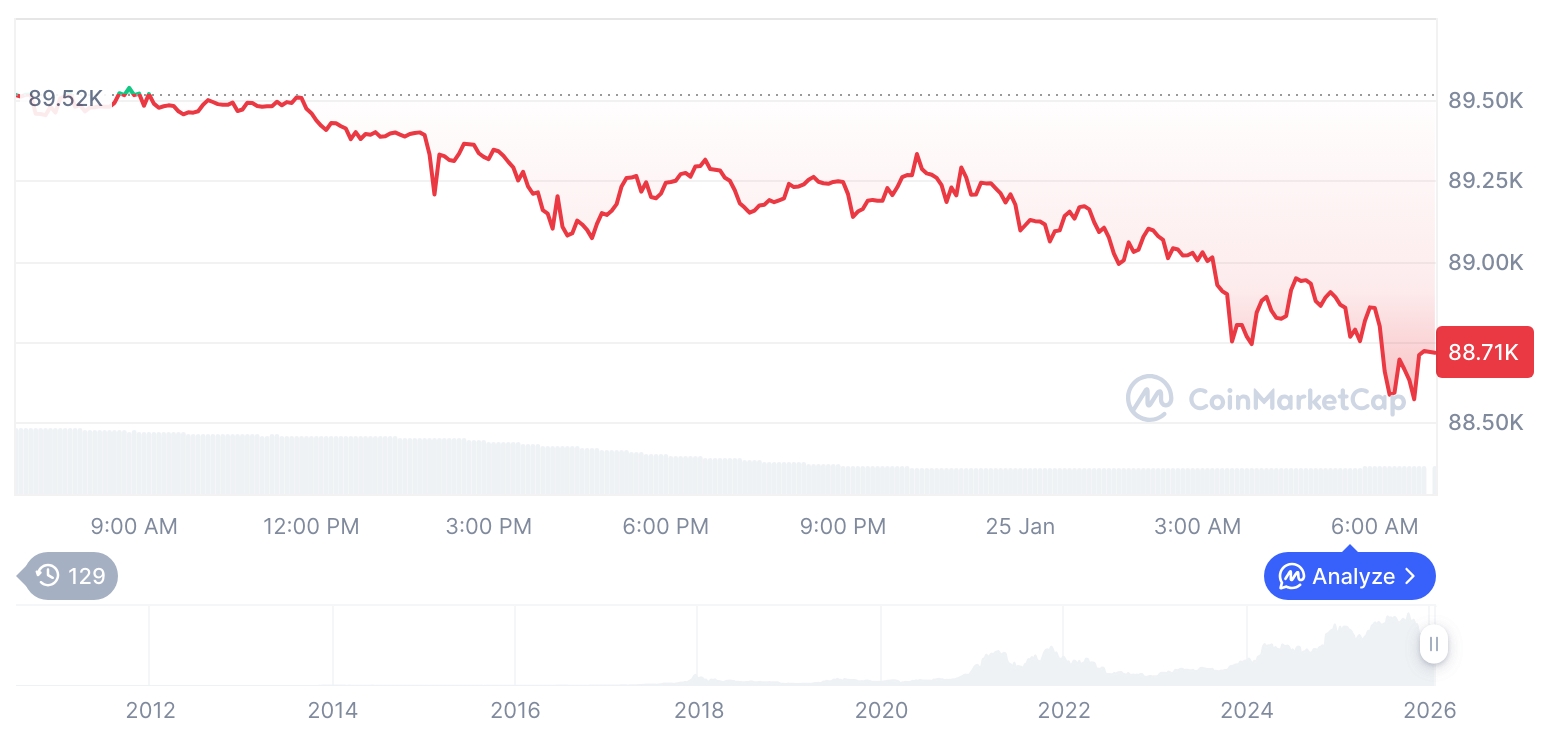The height and width of the screenshot is (732, 1566).
Task: Click the 2014 year marker in the navigator
Action: 333,710
